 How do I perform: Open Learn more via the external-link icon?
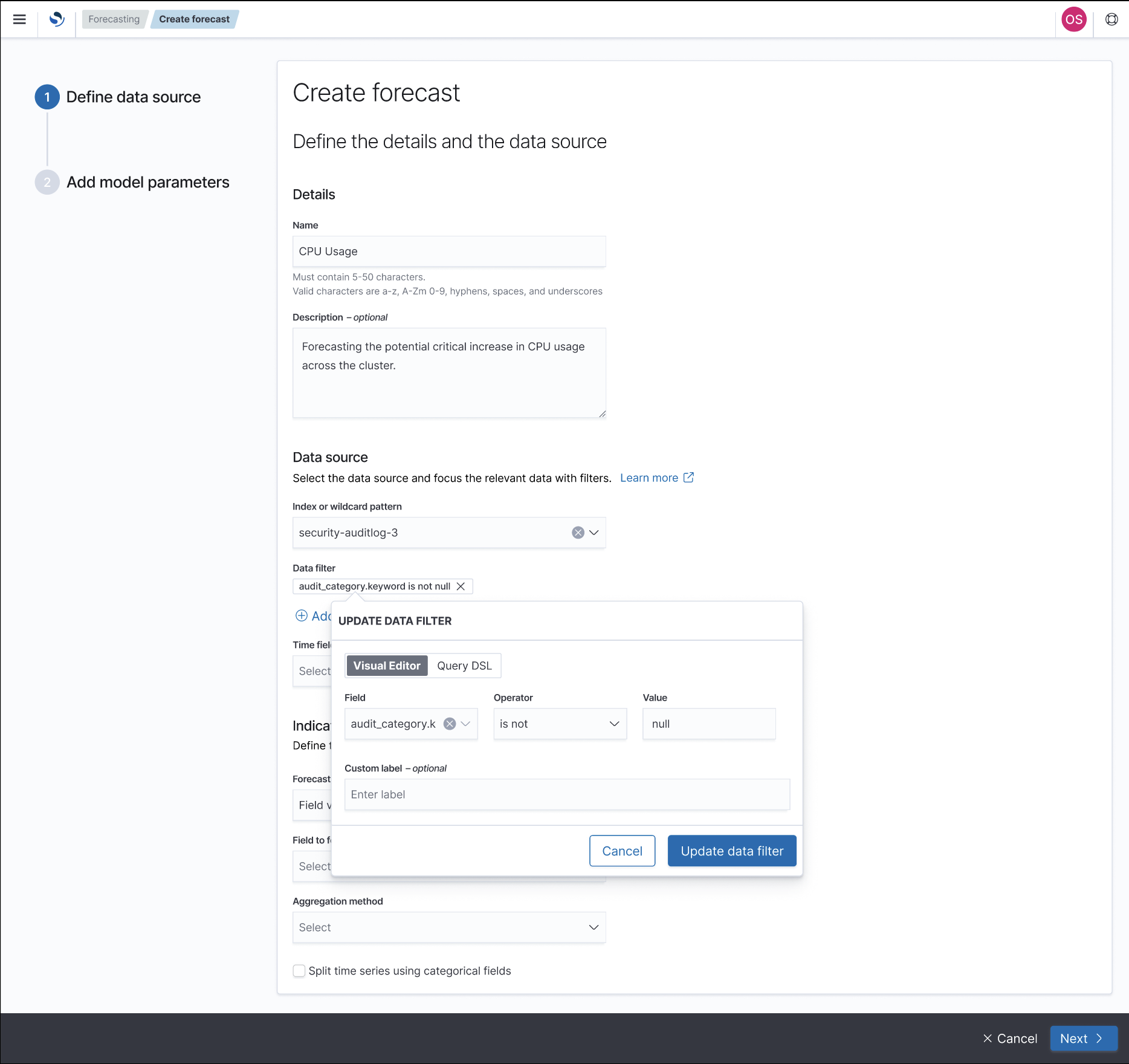pyautogui.click(x=688, y=477)
